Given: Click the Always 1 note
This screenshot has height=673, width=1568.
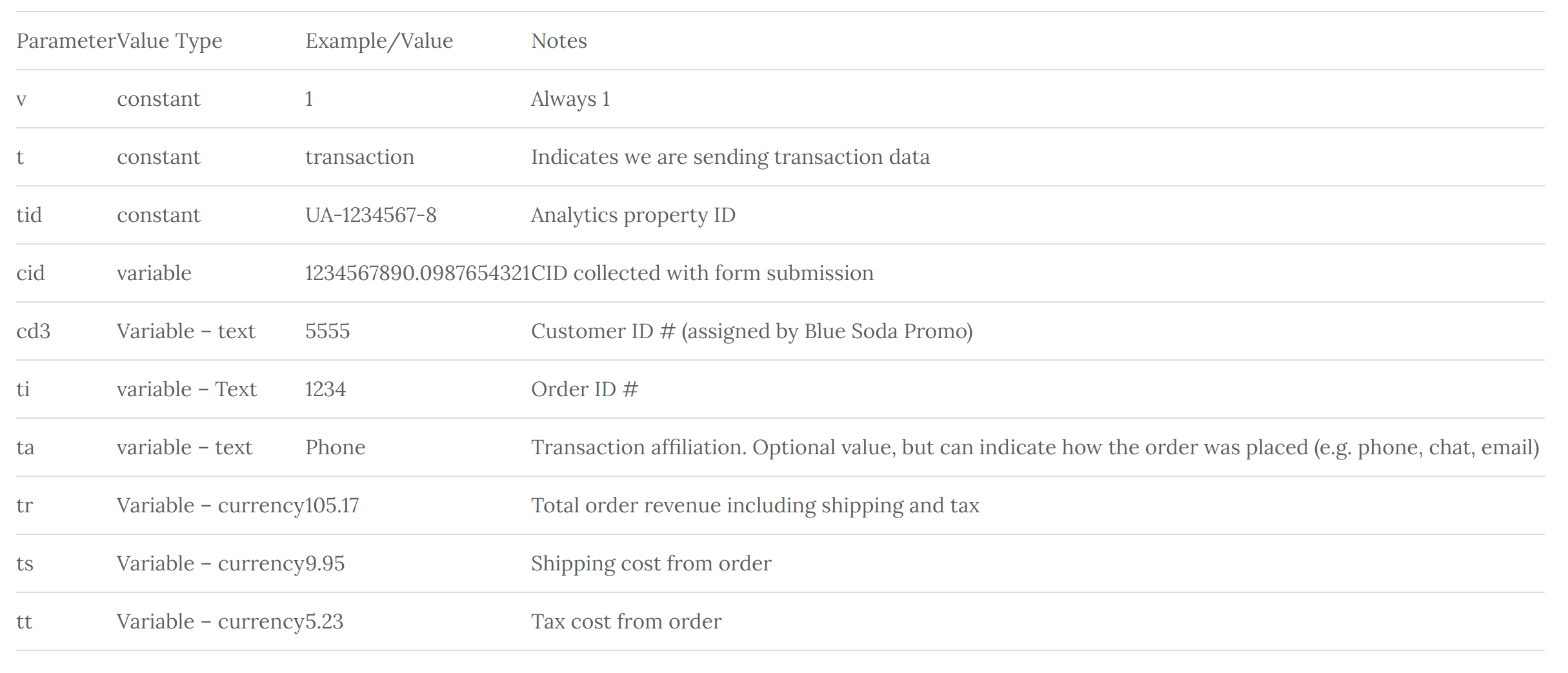Looking at the screenshot, I should (570, 99).
